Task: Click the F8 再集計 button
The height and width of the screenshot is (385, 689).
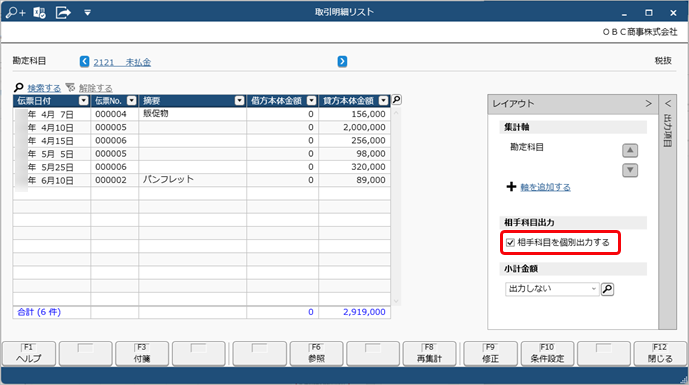Action: [429, 353]
